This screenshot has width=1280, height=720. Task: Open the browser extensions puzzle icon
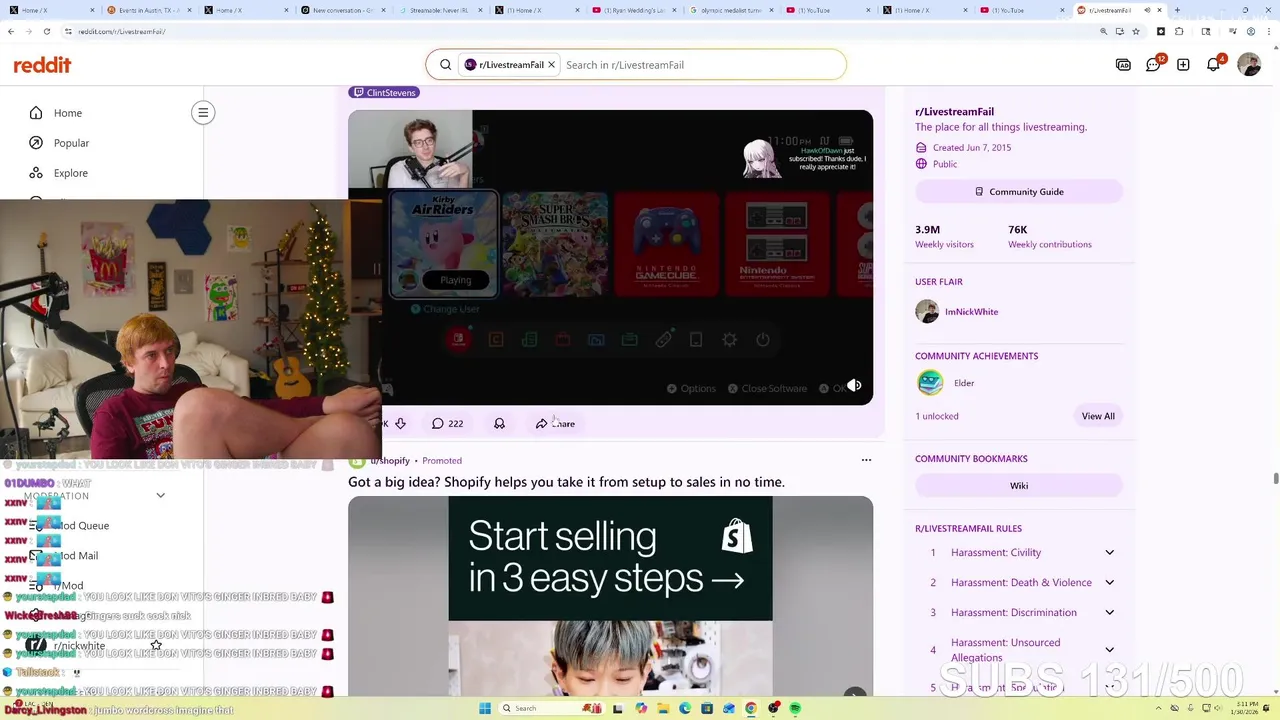pyautogui.click(x=1179, y=31)
